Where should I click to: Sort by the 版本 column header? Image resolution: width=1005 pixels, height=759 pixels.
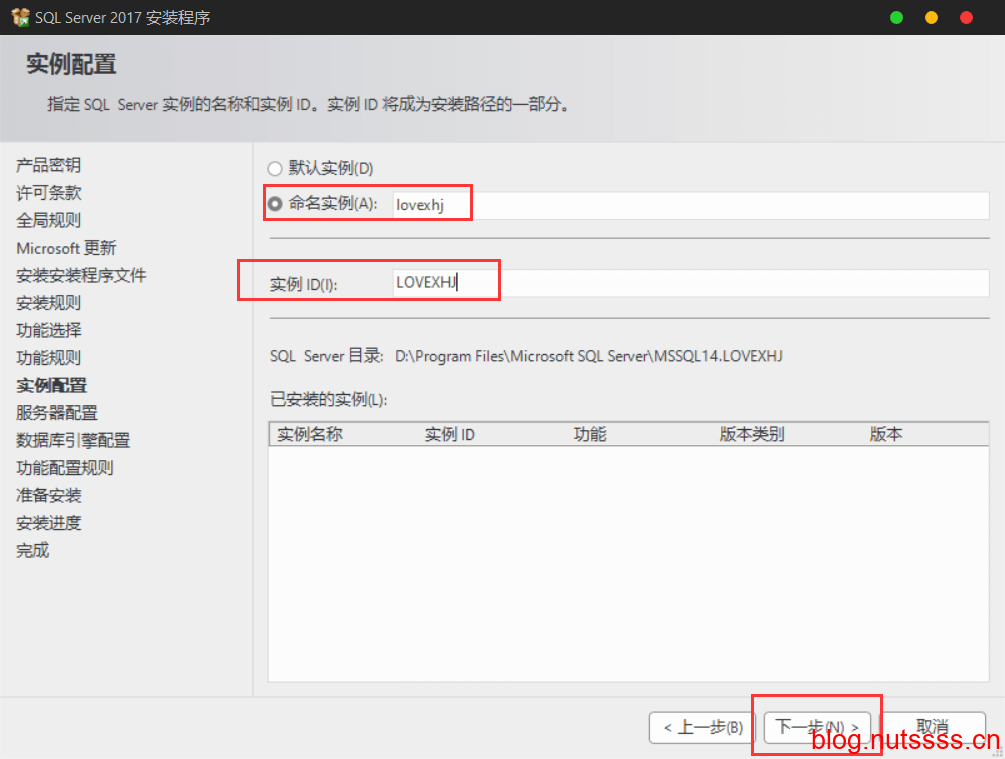click(886, 435)
